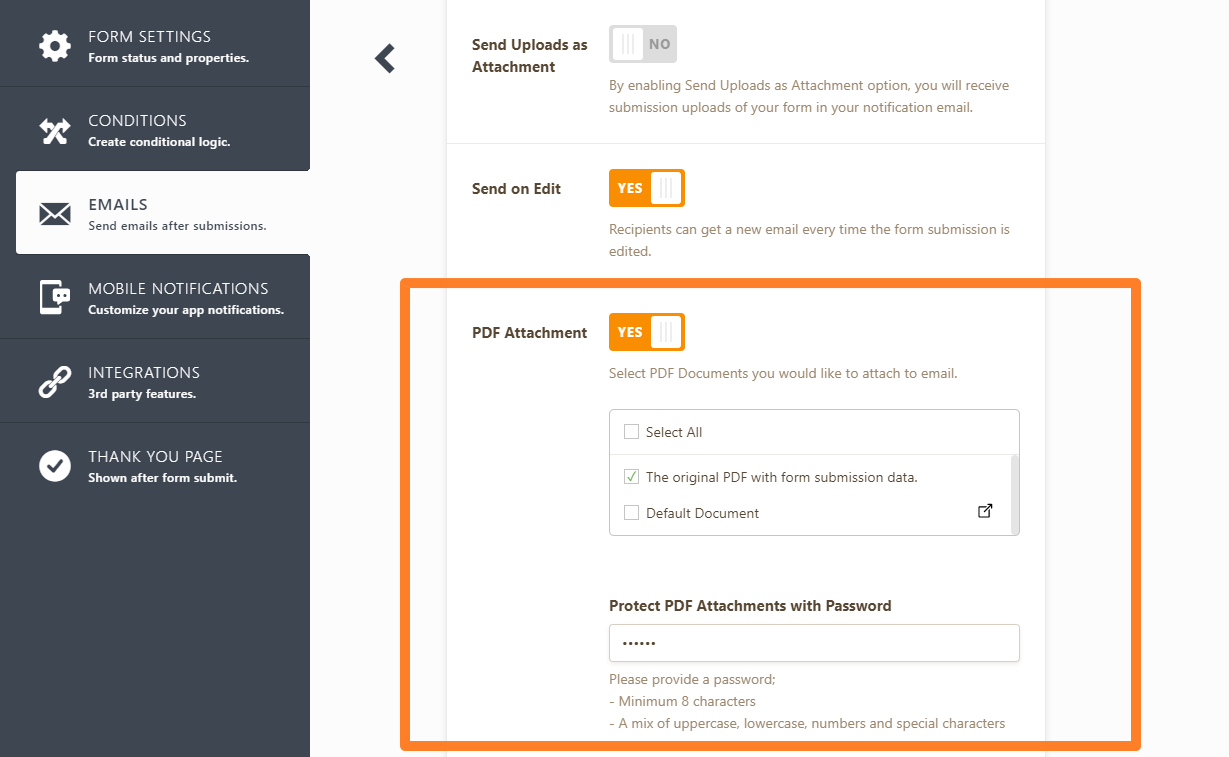Open Default Document via external link icon

coord(985,511)
